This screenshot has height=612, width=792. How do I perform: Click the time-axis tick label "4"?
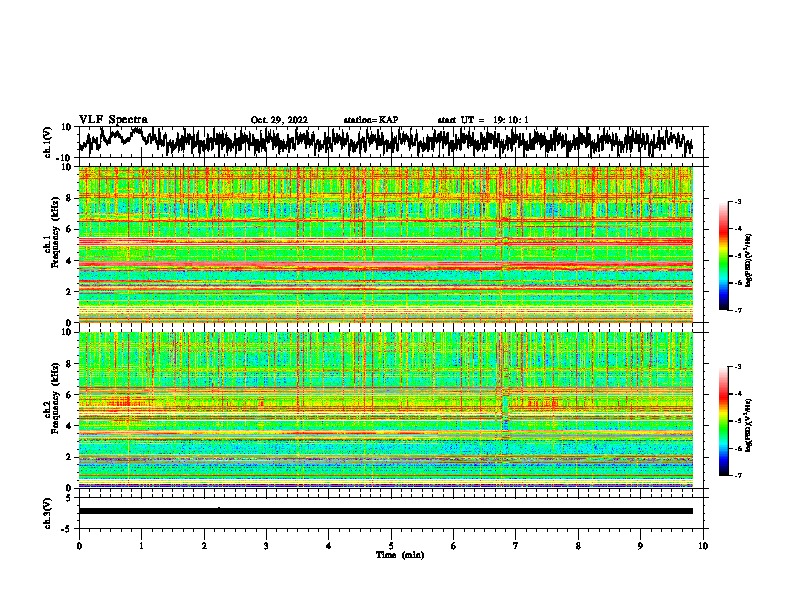point(329,546)
